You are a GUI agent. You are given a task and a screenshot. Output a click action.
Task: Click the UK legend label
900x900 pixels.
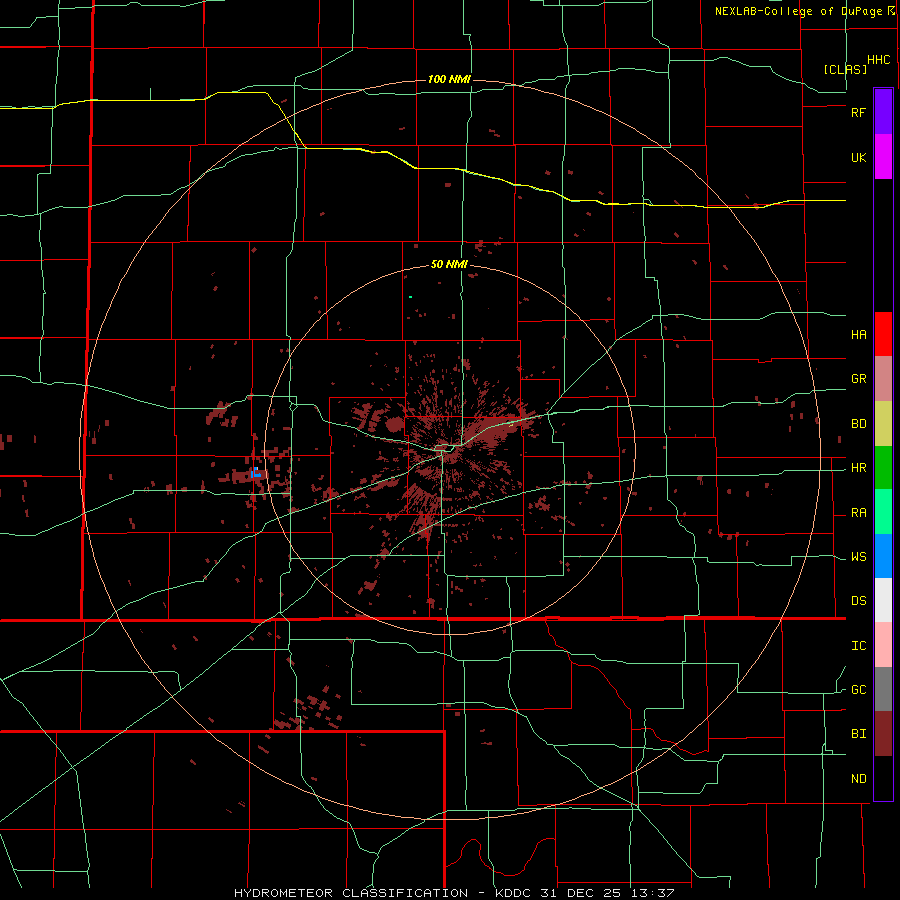858,157
